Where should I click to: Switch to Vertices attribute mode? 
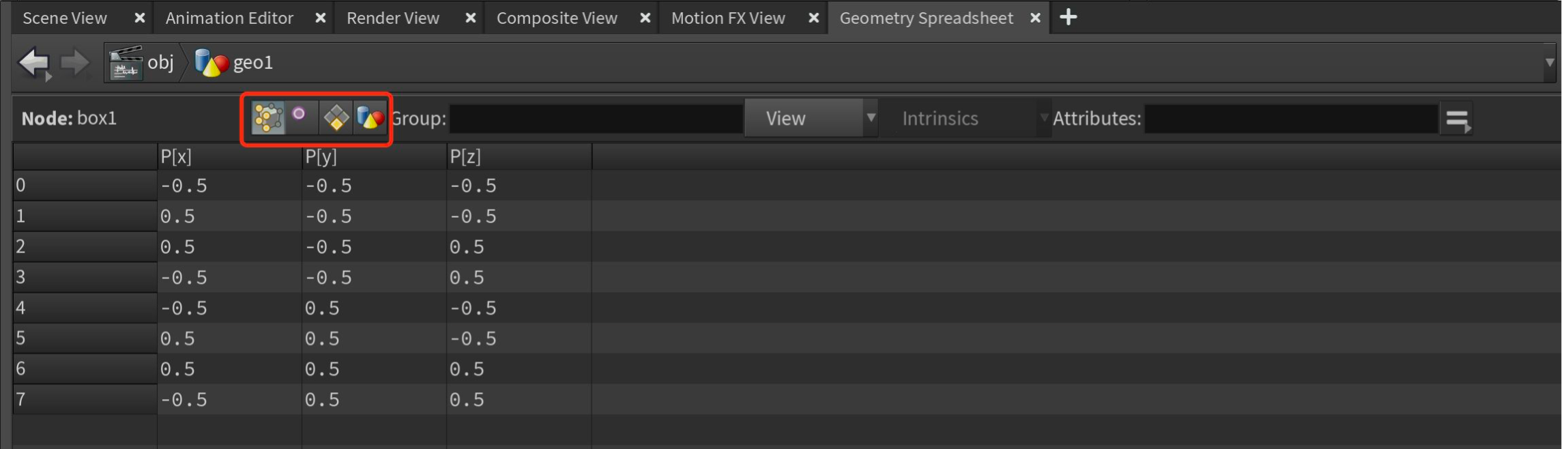(300, 116)
